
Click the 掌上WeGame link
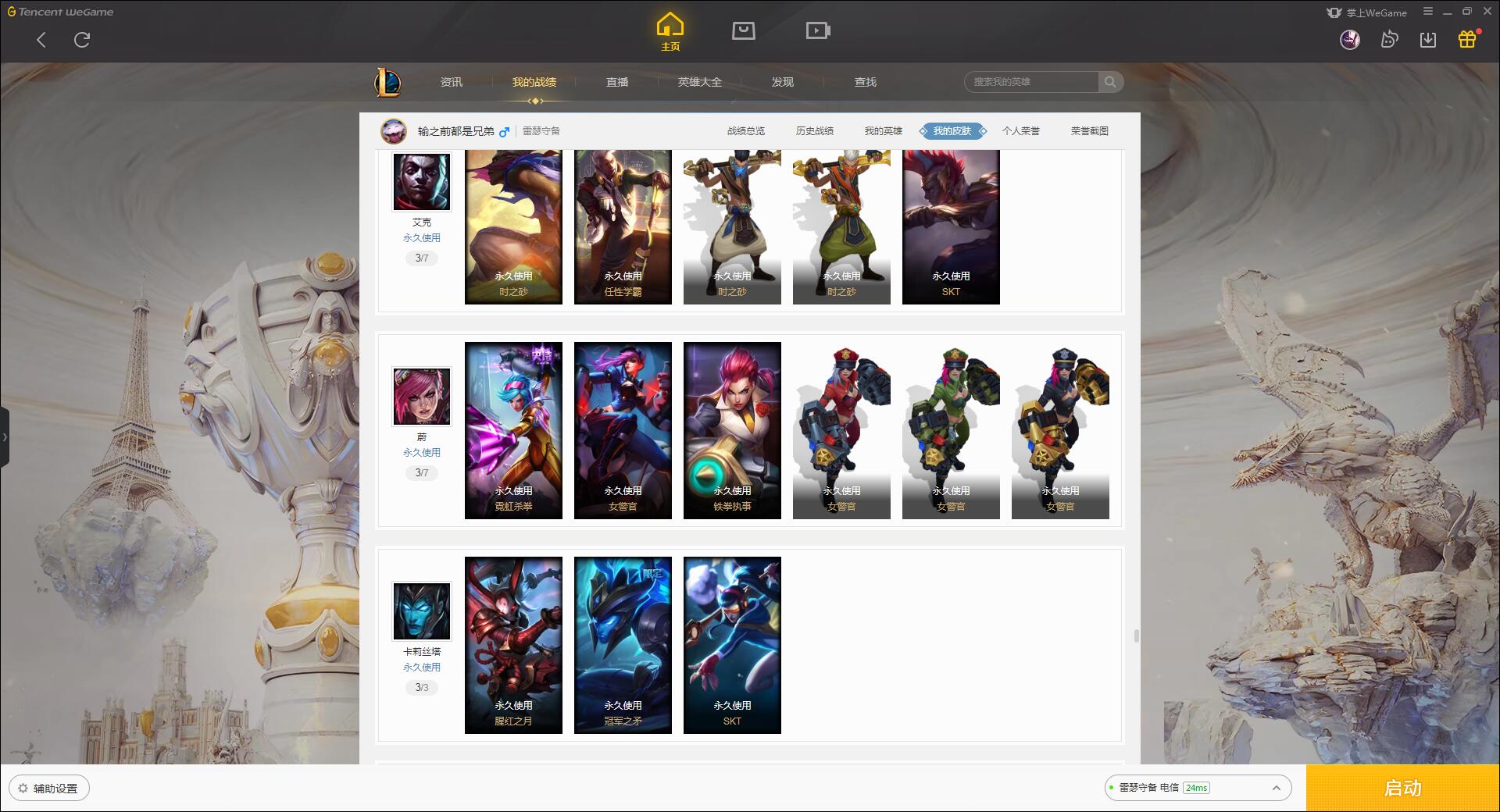tap(1367, 12)
